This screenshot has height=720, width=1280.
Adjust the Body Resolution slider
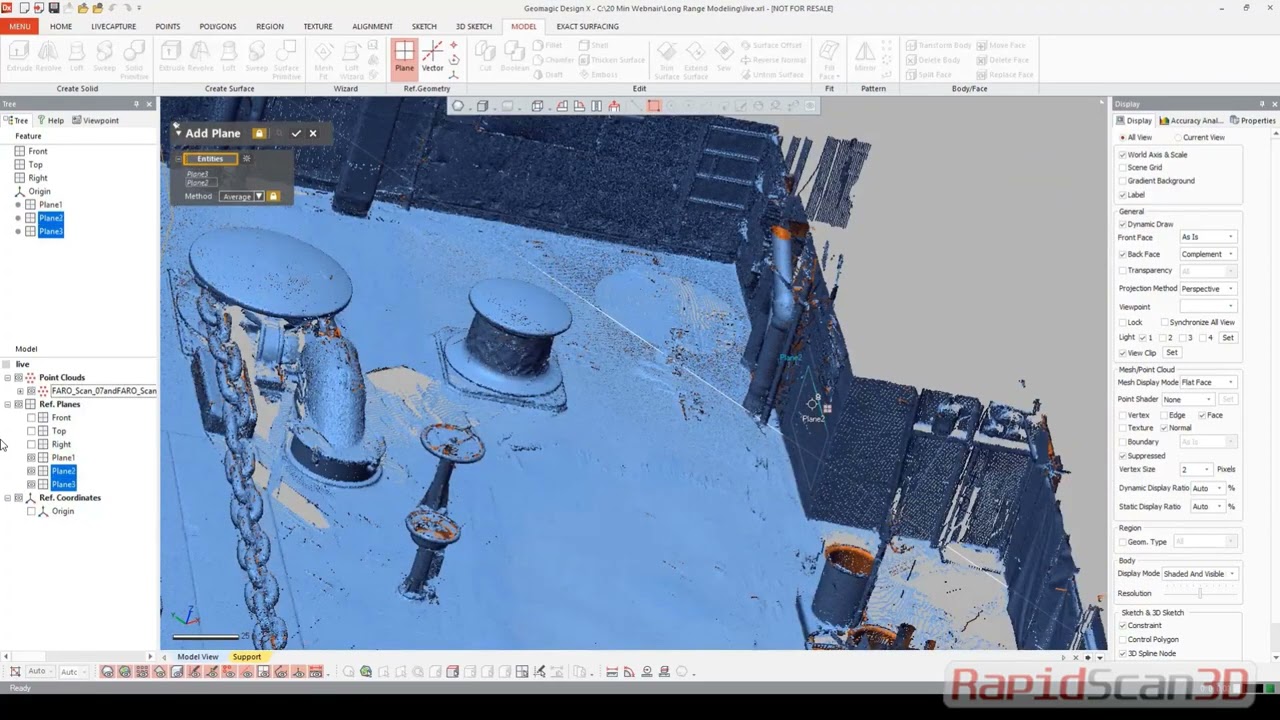tap(1200, 593)
